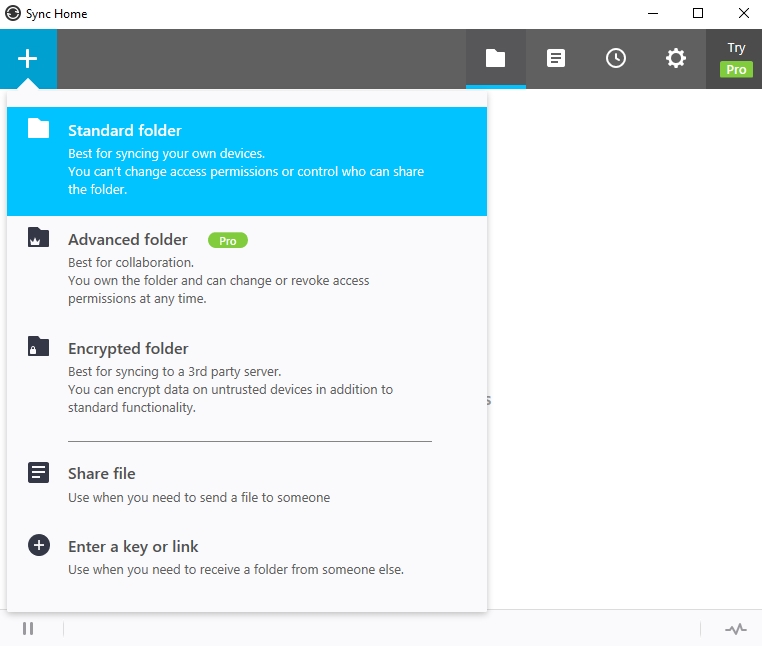The width and height of the screenshot is (762, 646).
Task: Click the Standard folder icon
Action: coord(38,128)
